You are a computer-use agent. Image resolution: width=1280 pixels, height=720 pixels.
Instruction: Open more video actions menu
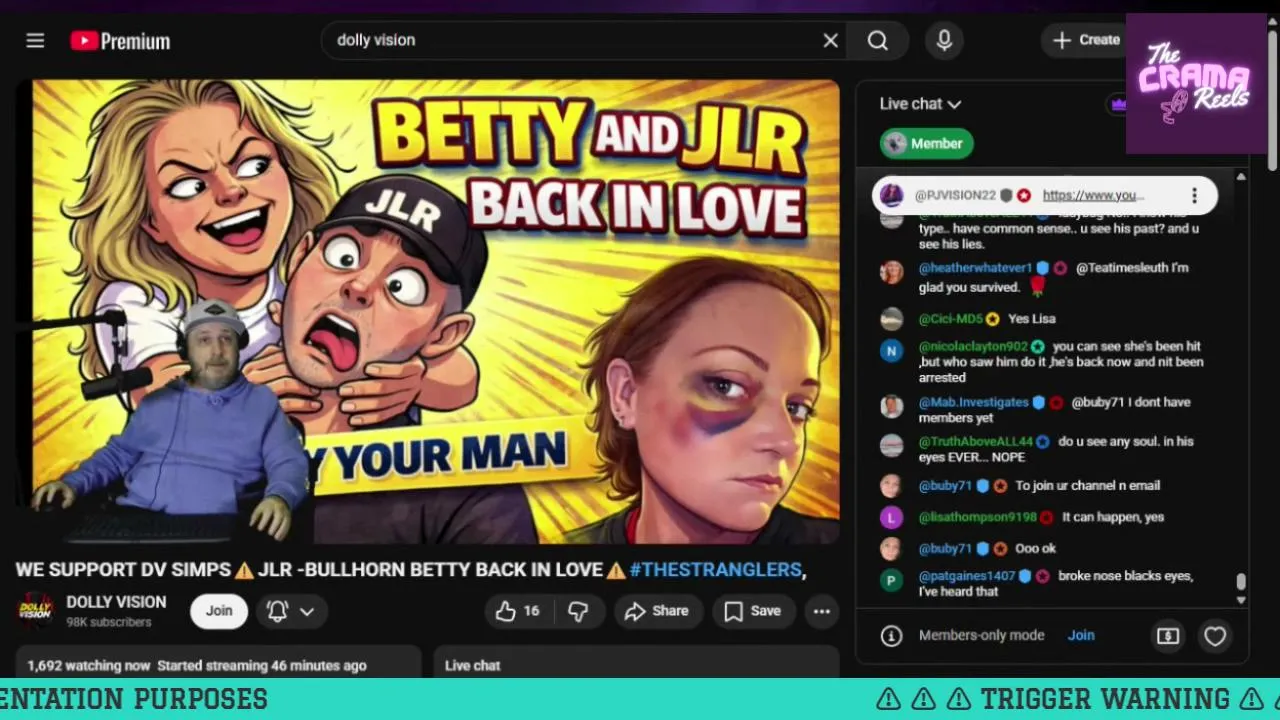tap(822, 611)
